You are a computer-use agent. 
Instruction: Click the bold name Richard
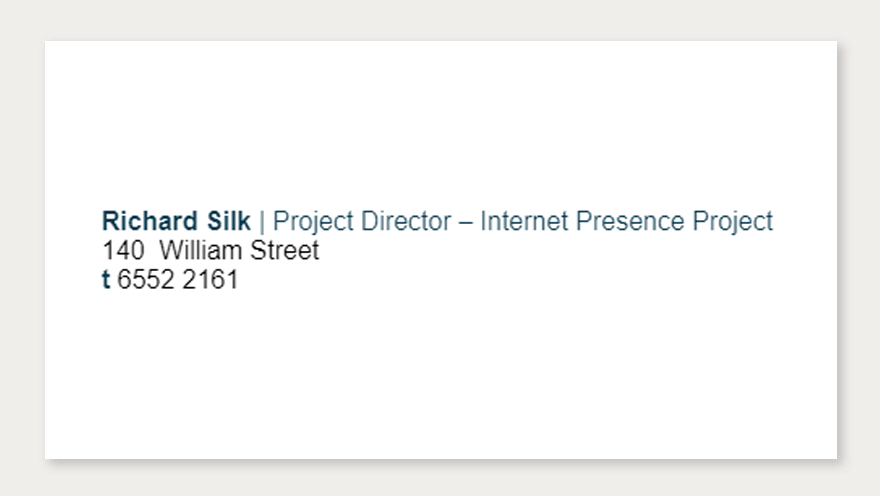pos(149,221)
